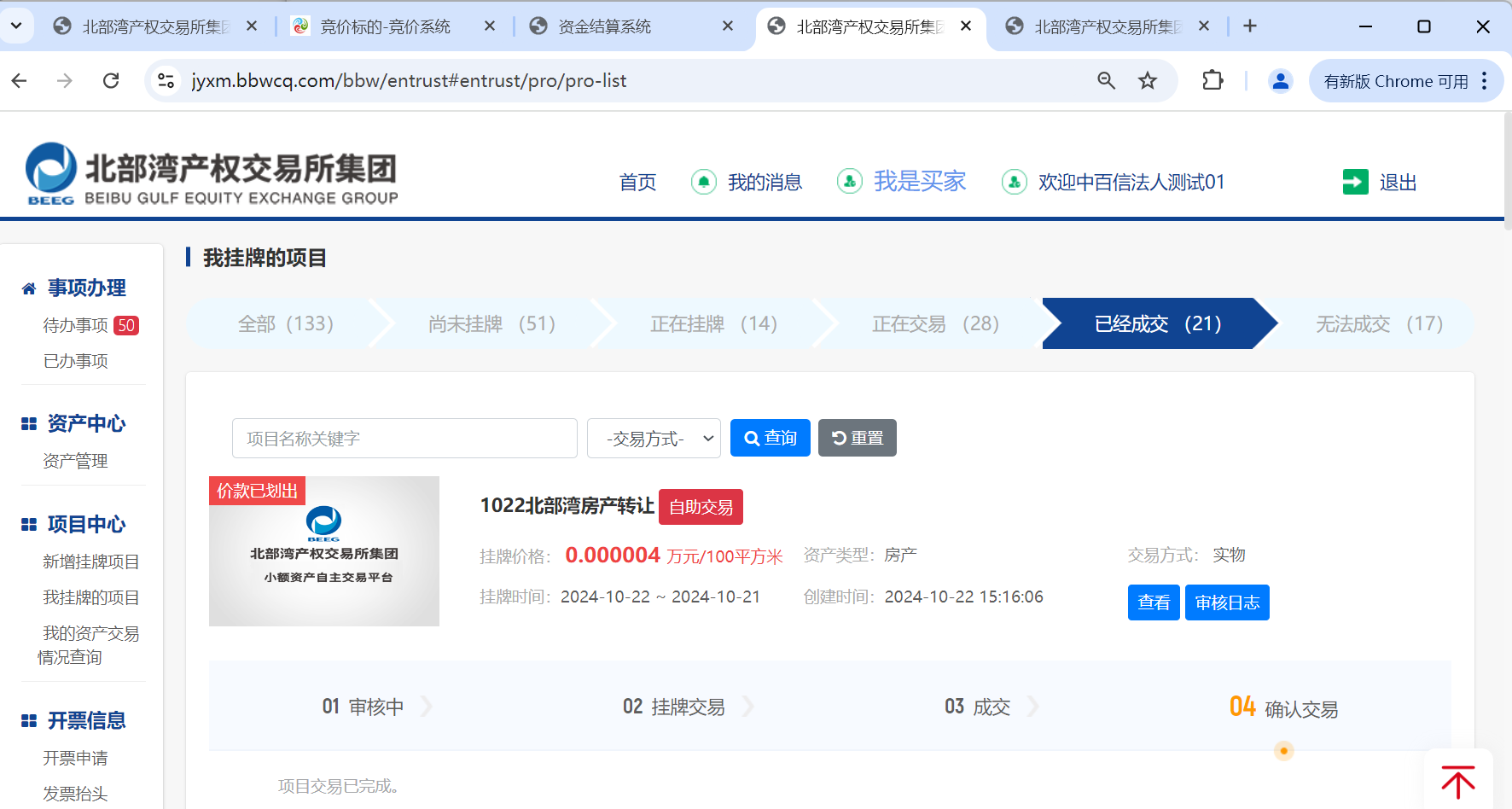Click the 我是买家 user icon

click(x=849, y=182)
